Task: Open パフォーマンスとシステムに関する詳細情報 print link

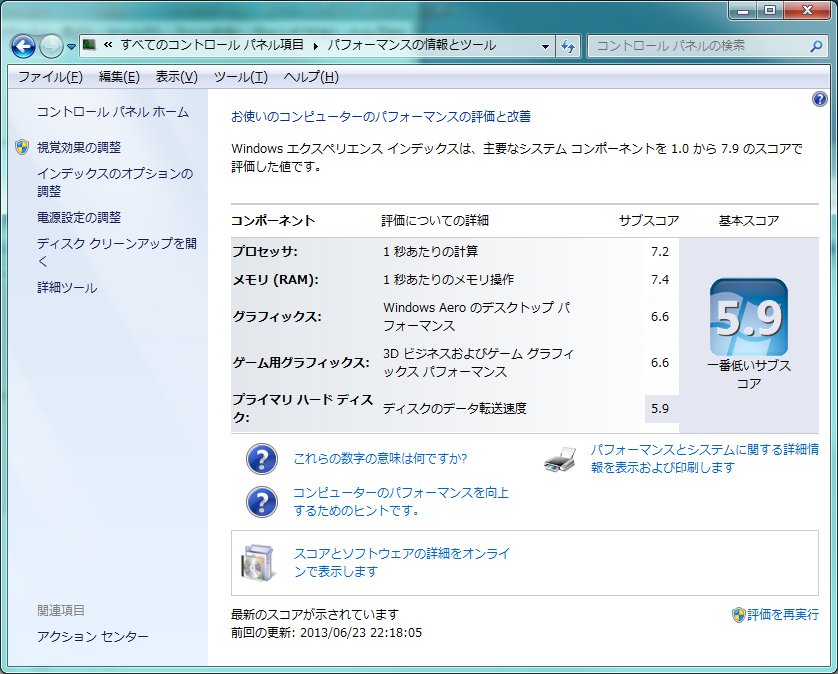Action: pyautogui.click(x=704, y=459)
